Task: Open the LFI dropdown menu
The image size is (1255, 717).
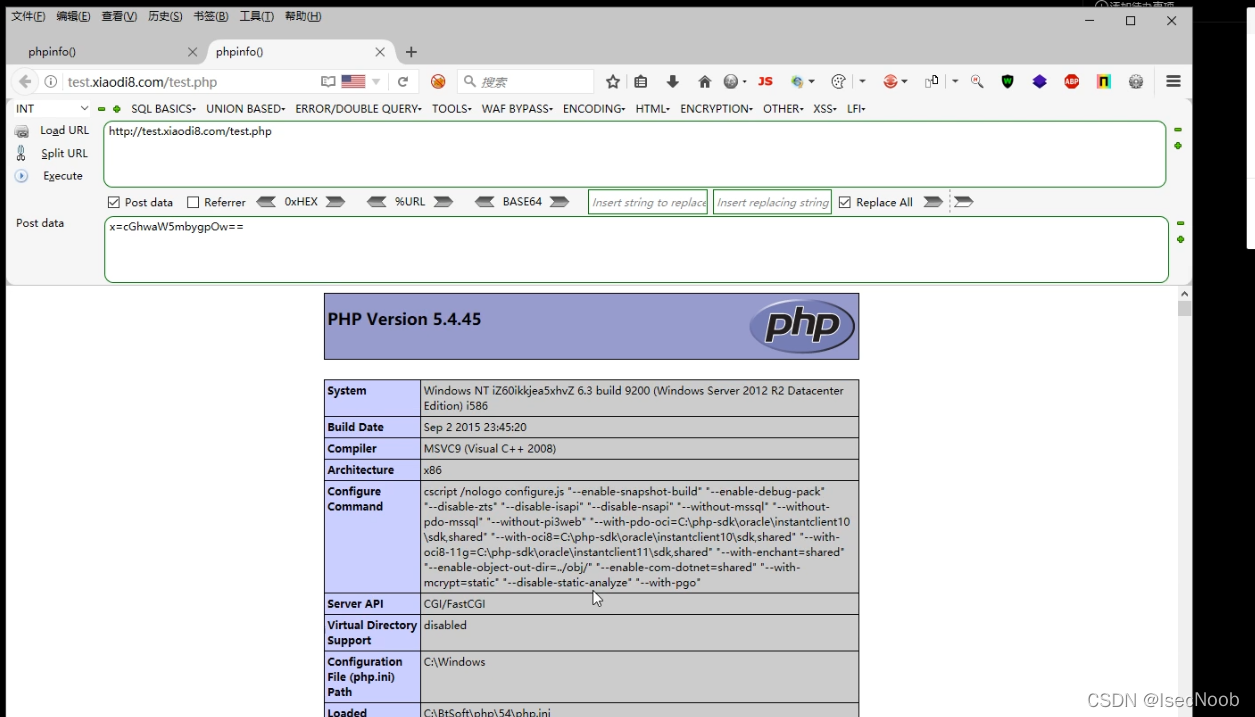Action: tap(856, 108)
